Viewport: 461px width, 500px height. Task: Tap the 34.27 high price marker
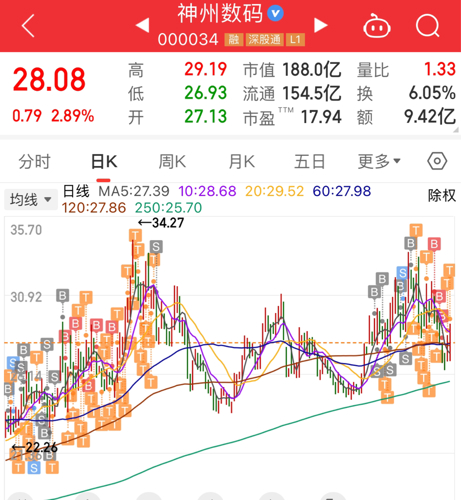[161, 223]
